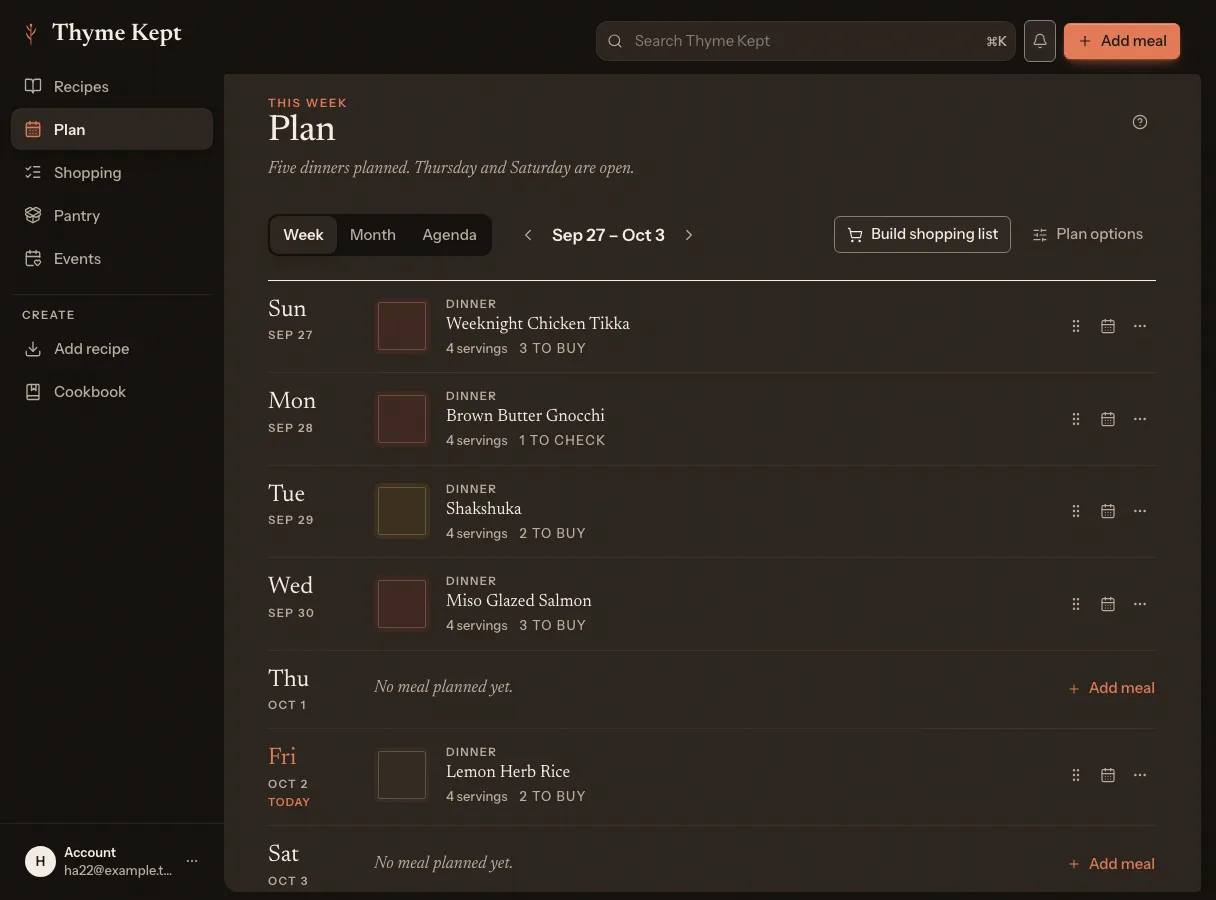Open the help question mark icon
The height and width of the screenshot is (900, 1216).
point(1140,122)
